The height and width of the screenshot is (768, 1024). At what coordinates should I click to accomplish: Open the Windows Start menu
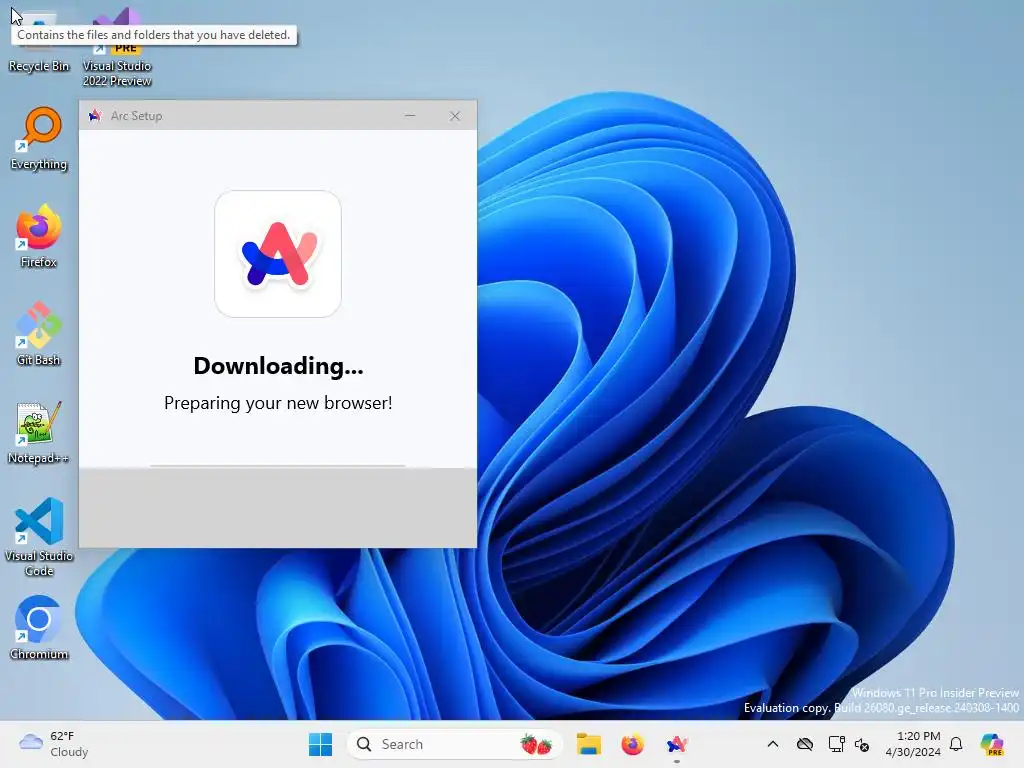pyautogui.click(x=320, y=744)
